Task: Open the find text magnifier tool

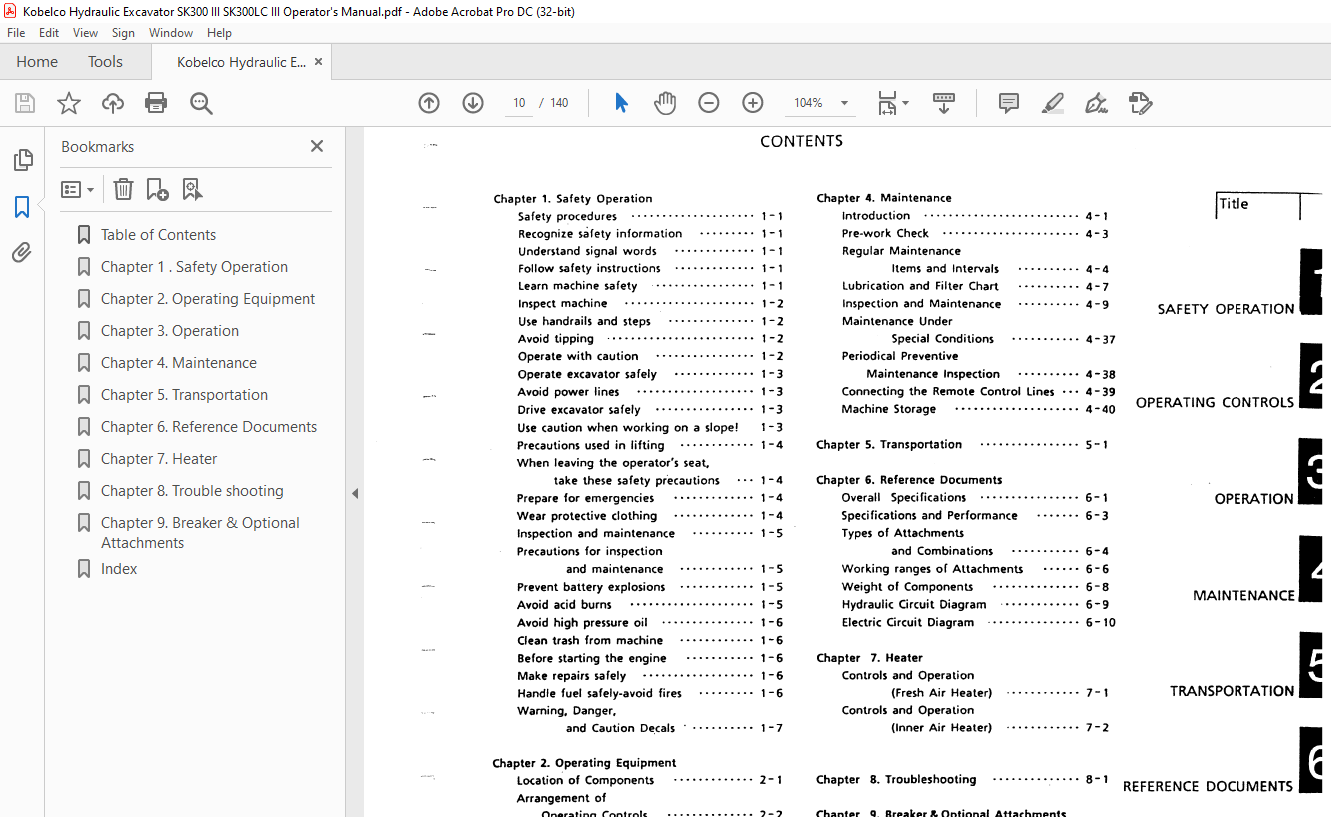Action: pos(201,103)
